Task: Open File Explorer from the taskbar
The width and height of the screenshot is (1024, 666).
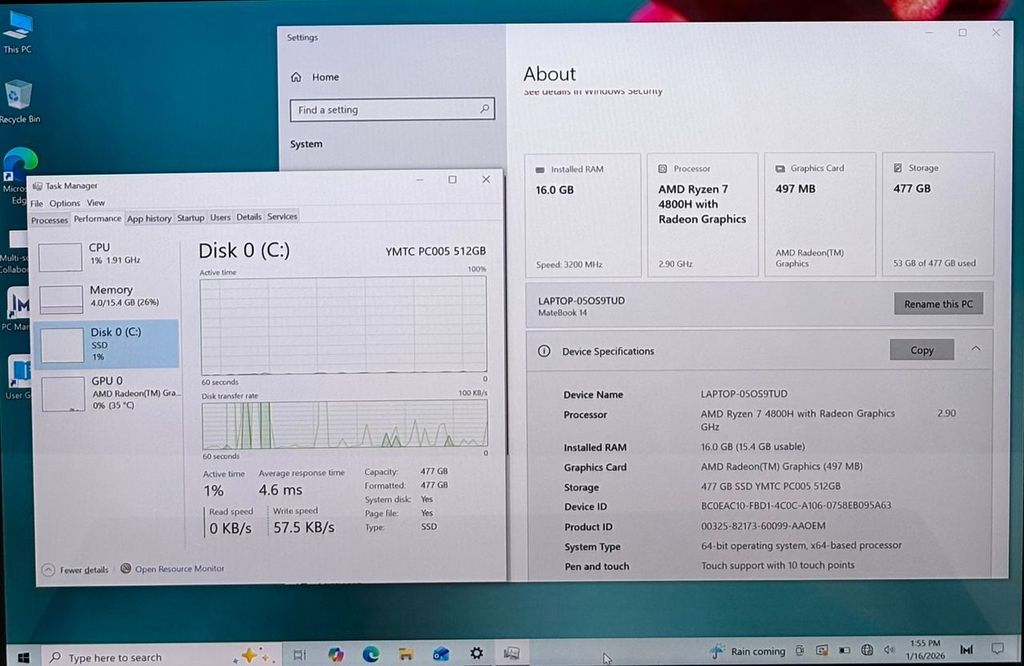Action: click(406, 654)
